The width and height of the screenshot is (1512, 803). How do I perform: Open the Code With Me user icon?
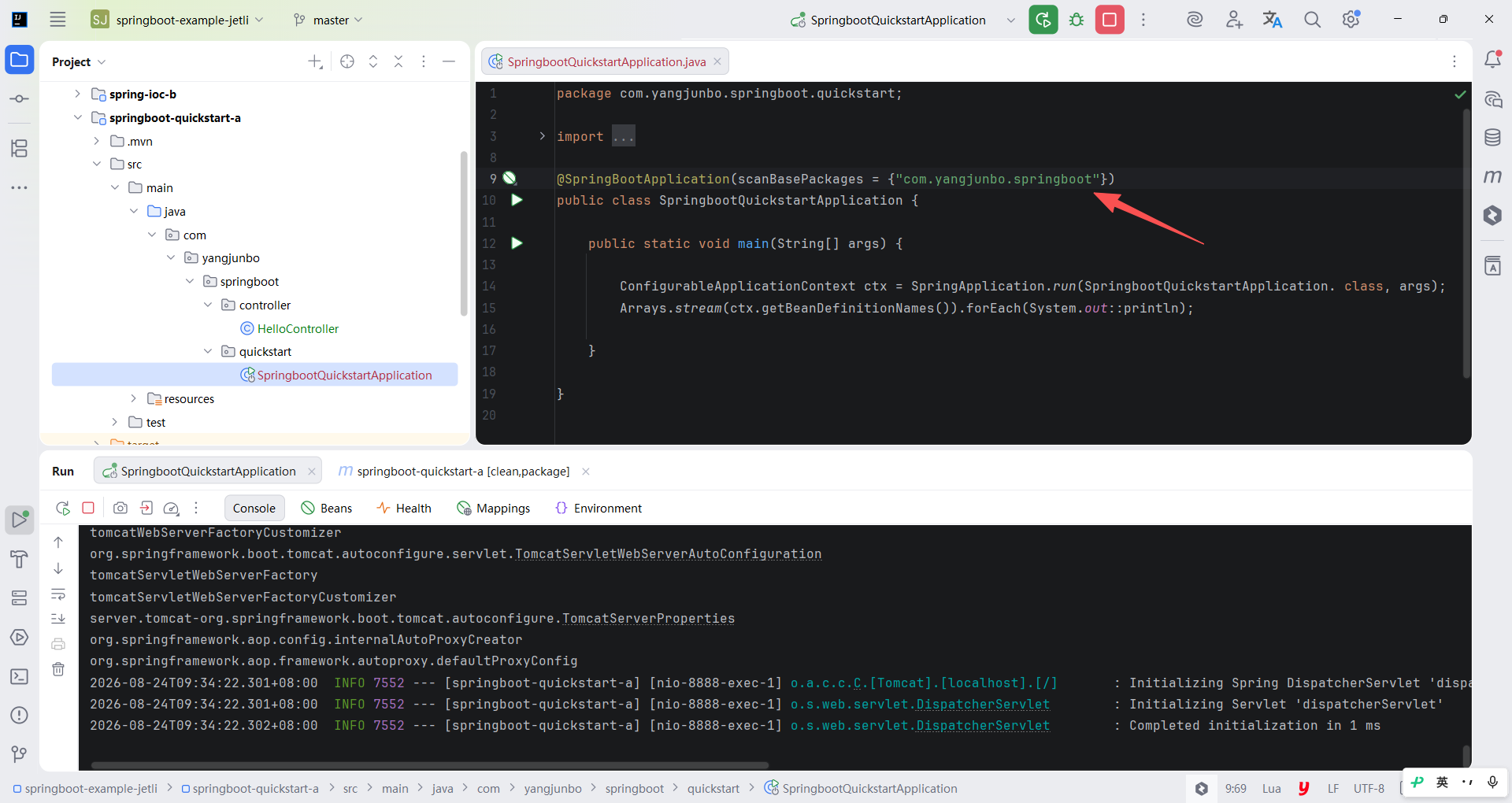point(1234,20)
